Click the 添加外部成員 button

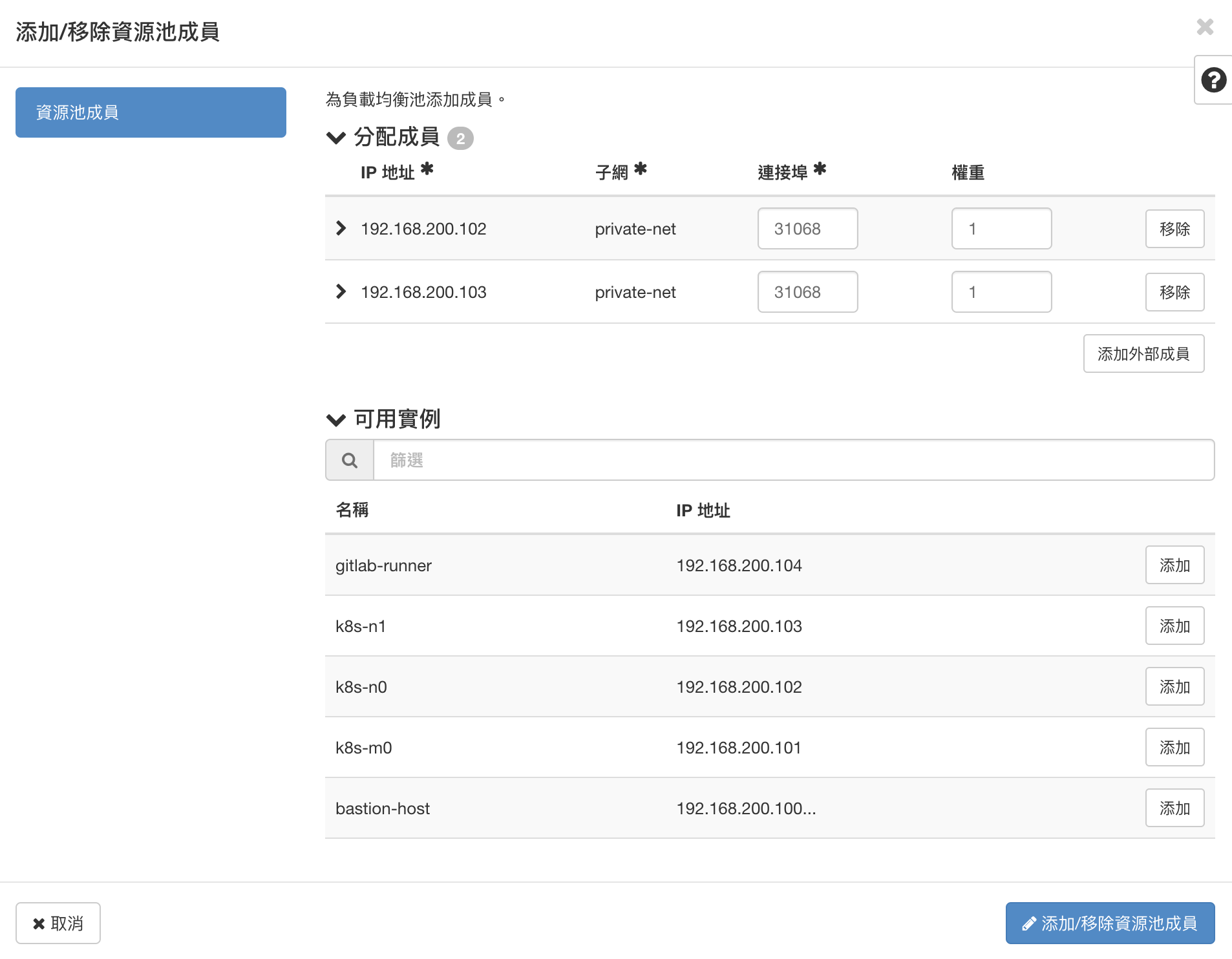pyautogui.click(x=1143, y=353)
